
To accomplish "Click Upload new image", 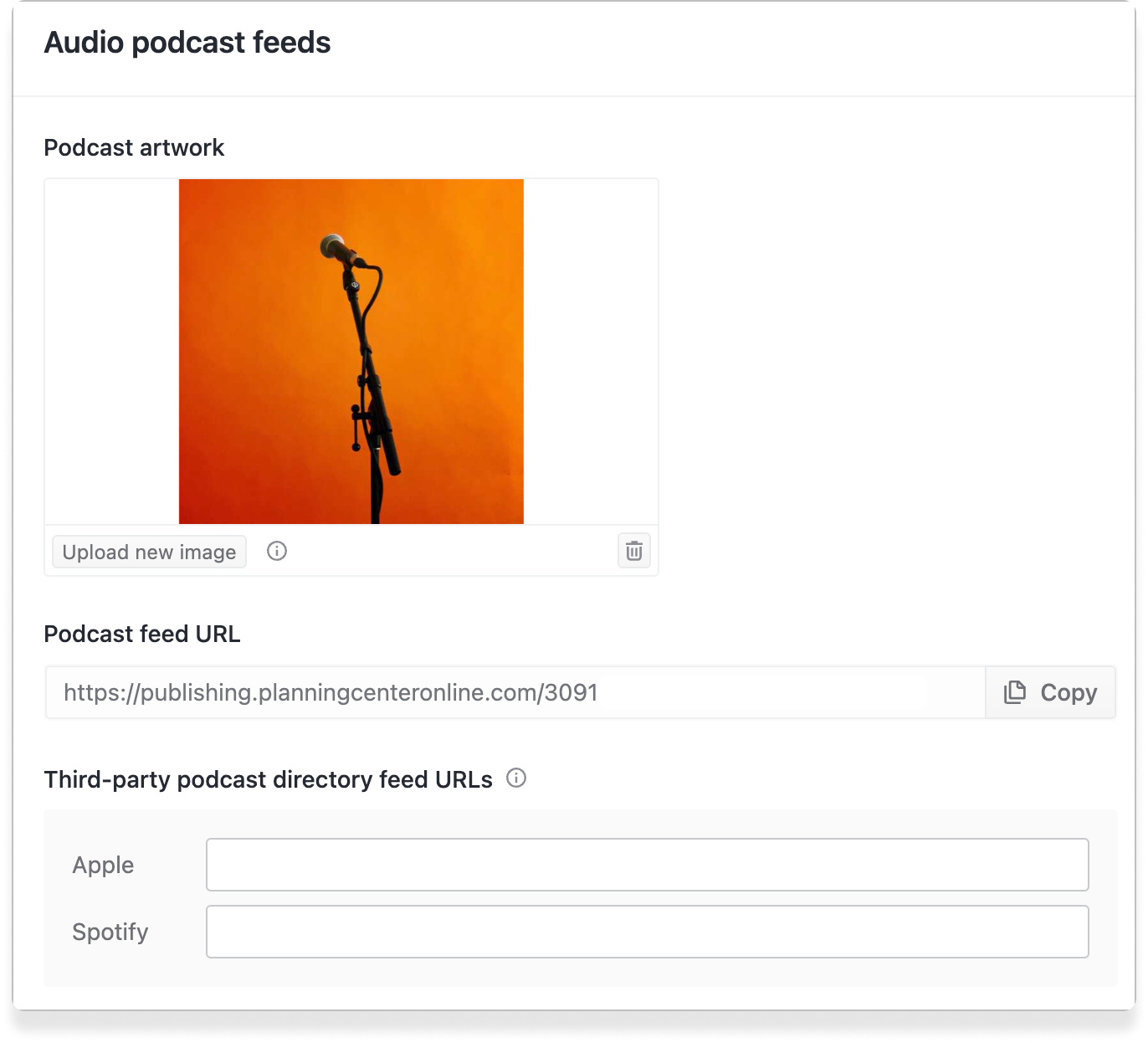I will coord(149,551).
